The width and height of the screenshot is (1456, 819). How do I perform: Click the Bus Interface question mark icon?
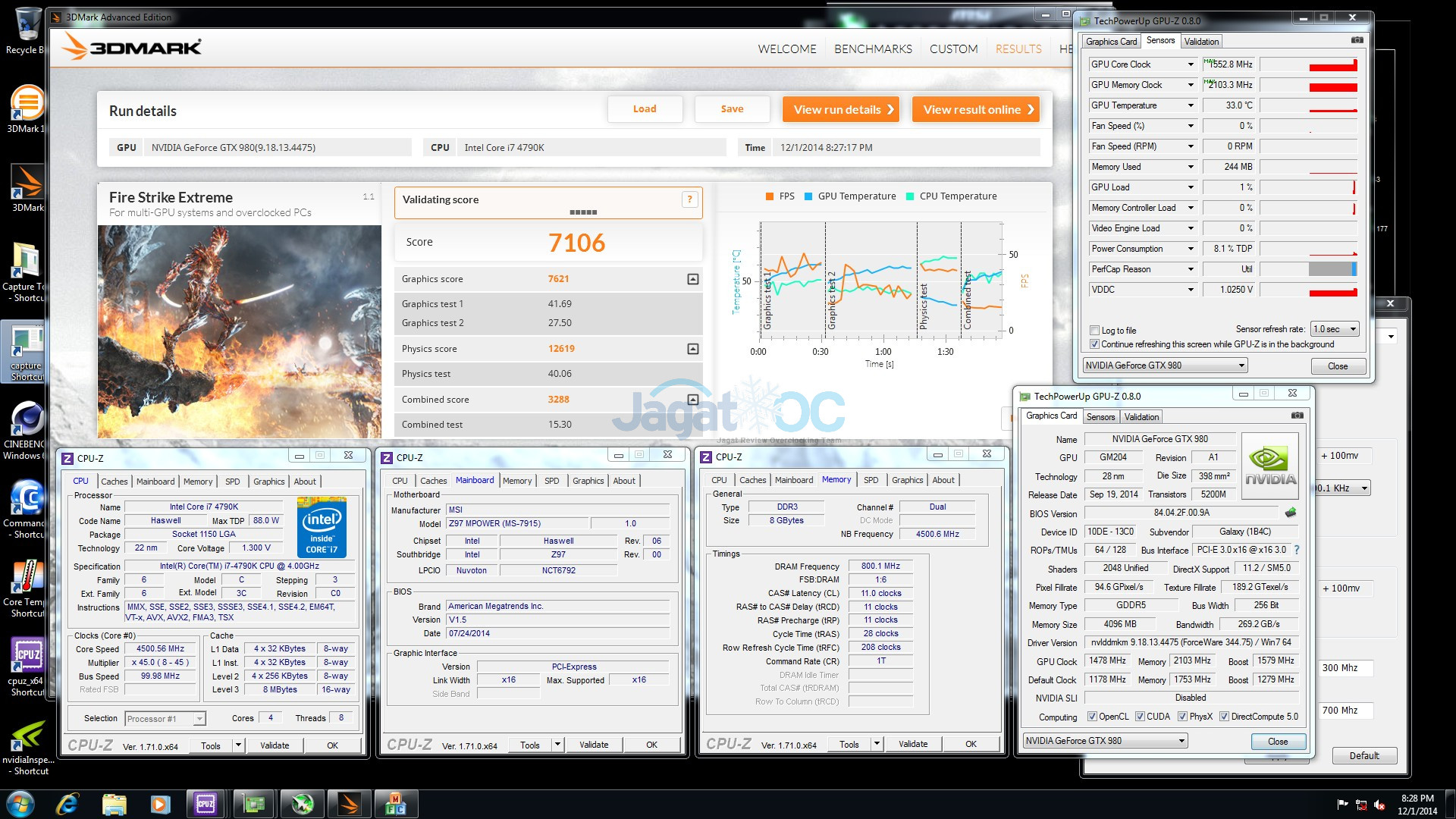point(1297,550)
